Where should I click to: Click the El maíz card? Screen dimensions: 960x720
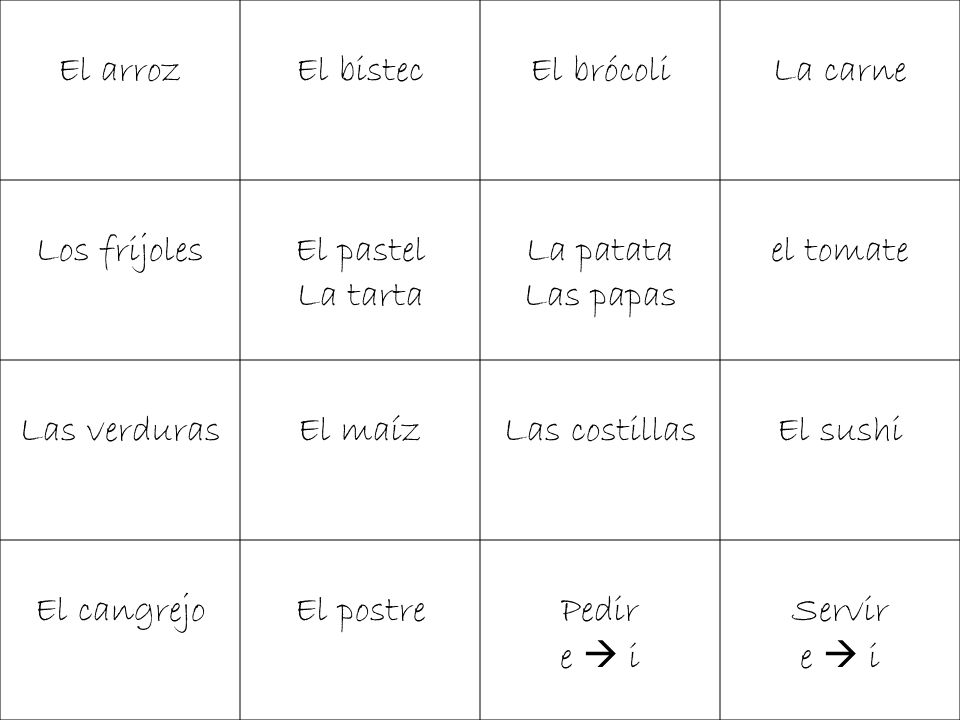pyautogui.click(x=360, y=450)
